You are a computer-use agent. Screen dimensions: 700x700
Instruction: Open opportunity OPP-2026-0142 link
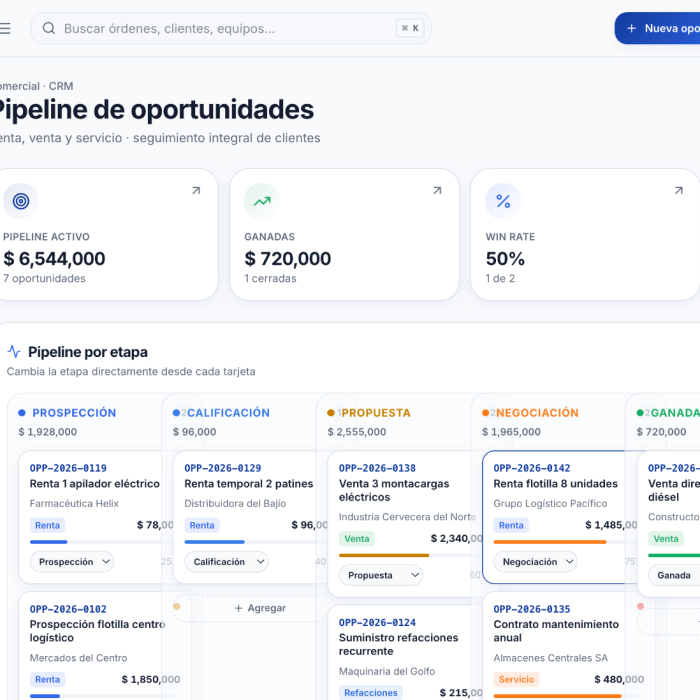coord(532,468)
